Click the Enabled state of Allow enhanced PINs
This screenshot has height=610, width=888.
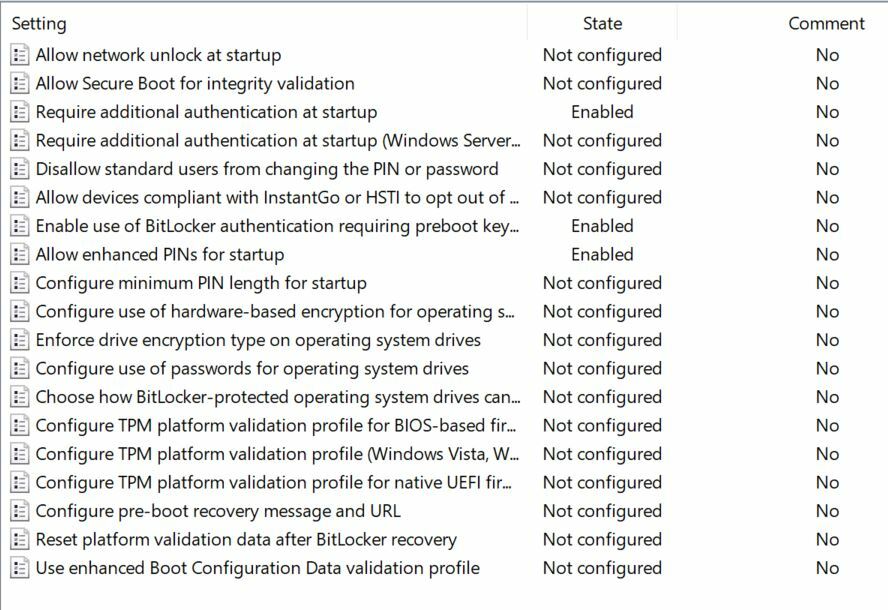(x=602, y=255)
